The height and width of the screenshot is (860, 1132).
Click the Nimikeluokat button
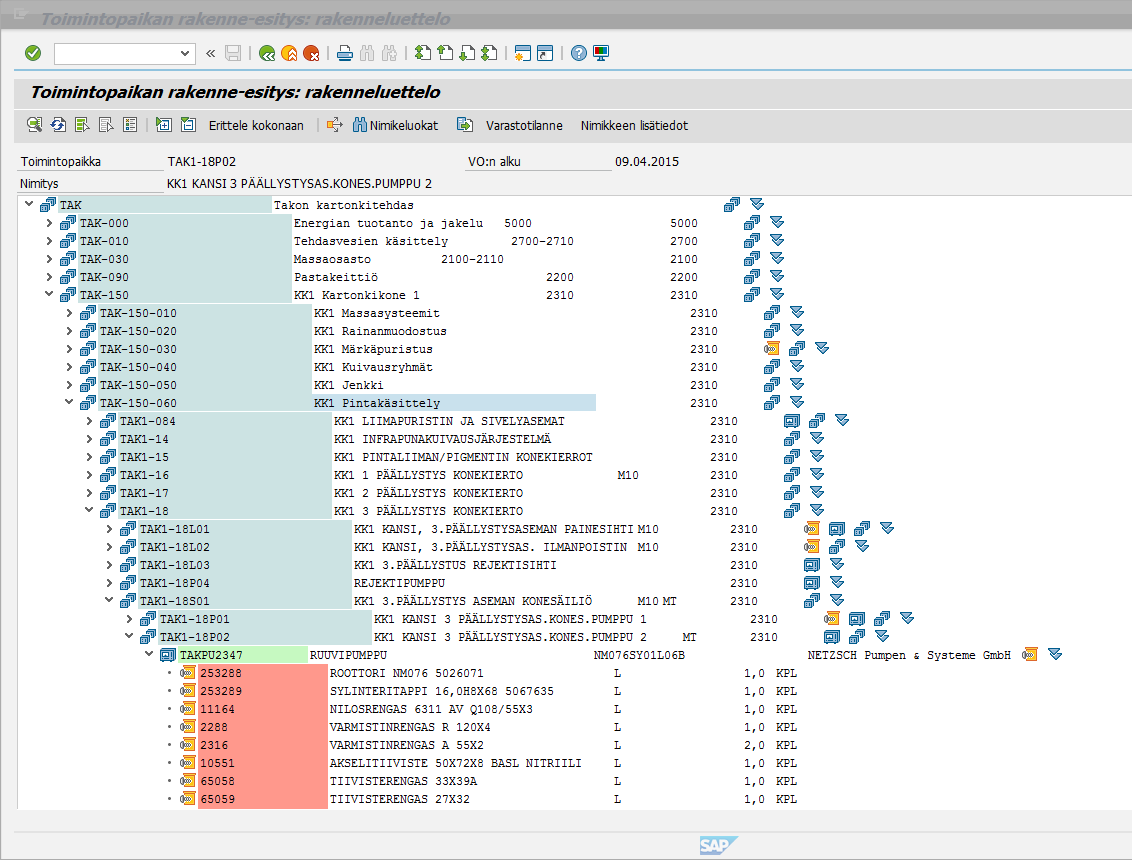point(396,126)
